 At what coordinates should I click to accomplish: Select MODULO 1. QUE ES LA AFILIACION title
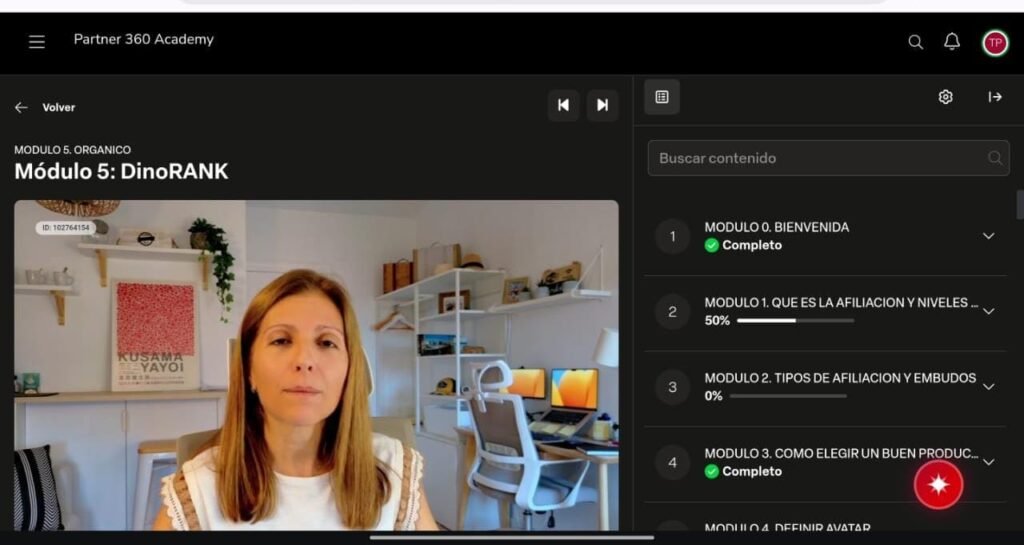(841, 302)
